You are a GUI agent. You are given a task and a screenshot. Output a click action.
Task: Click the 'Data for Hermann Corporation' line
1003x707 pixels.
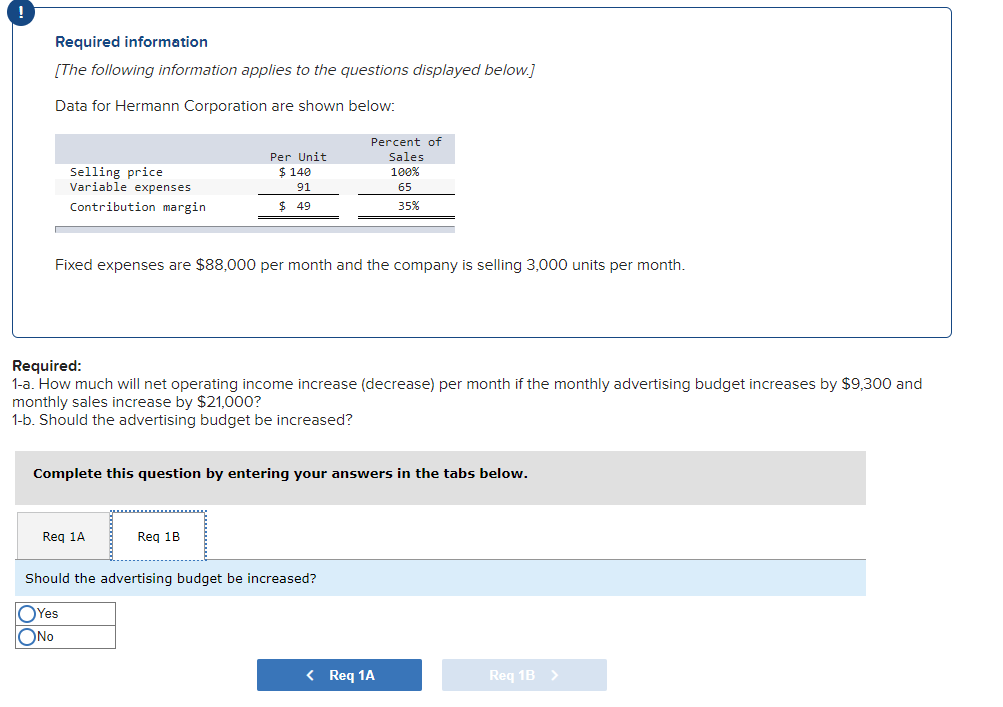[x=225, y=106]
